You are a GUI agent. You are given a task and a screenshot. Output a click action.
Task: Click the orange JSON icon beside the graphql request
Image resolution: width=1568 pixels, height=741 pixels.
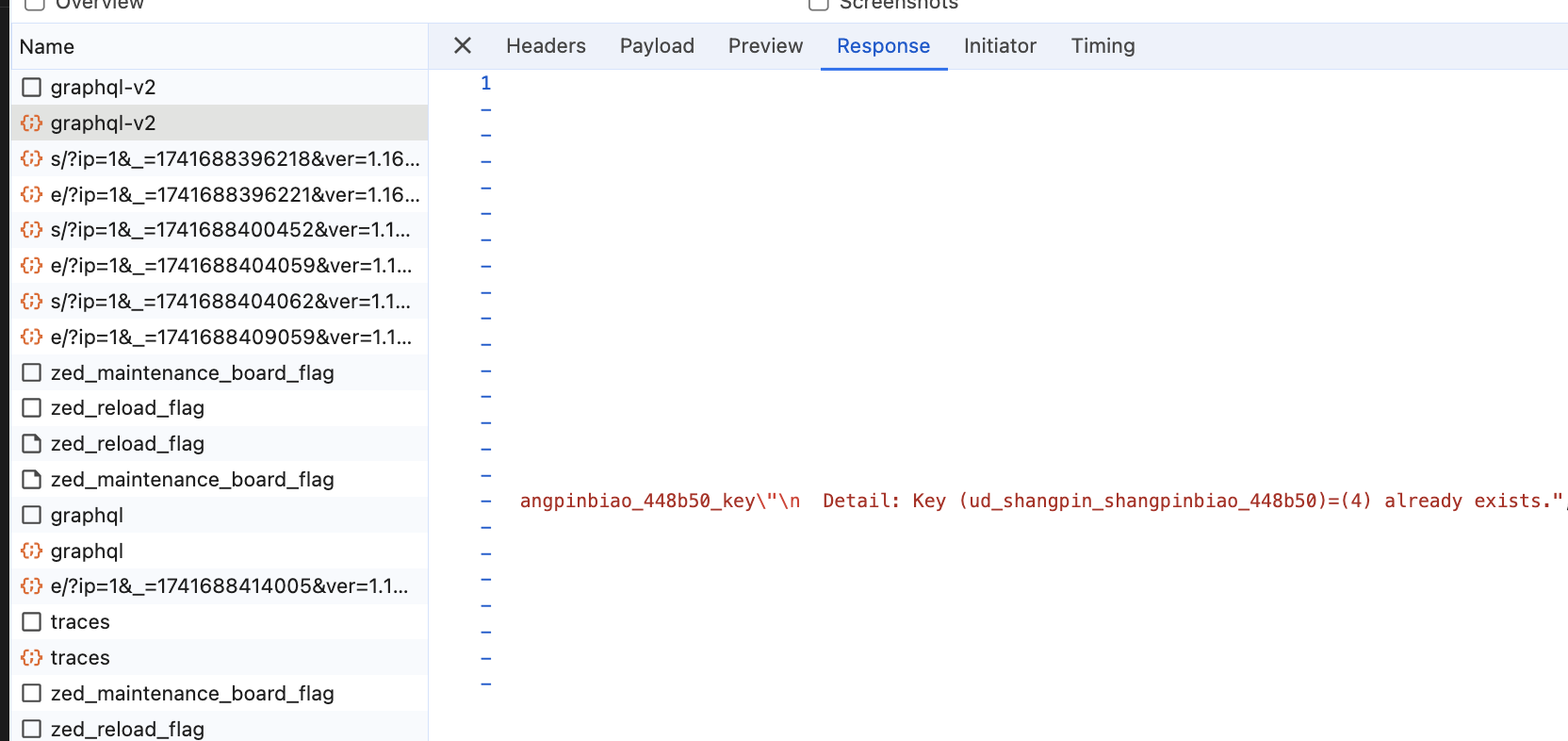click(x=31, y=551)
